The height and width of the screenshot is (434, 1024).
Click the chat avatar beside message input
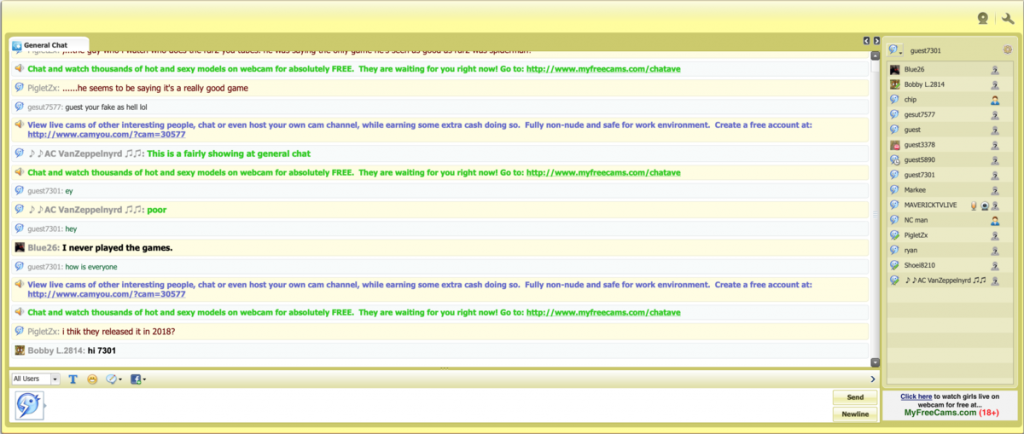pyautogui.click(x=27, y=407)
